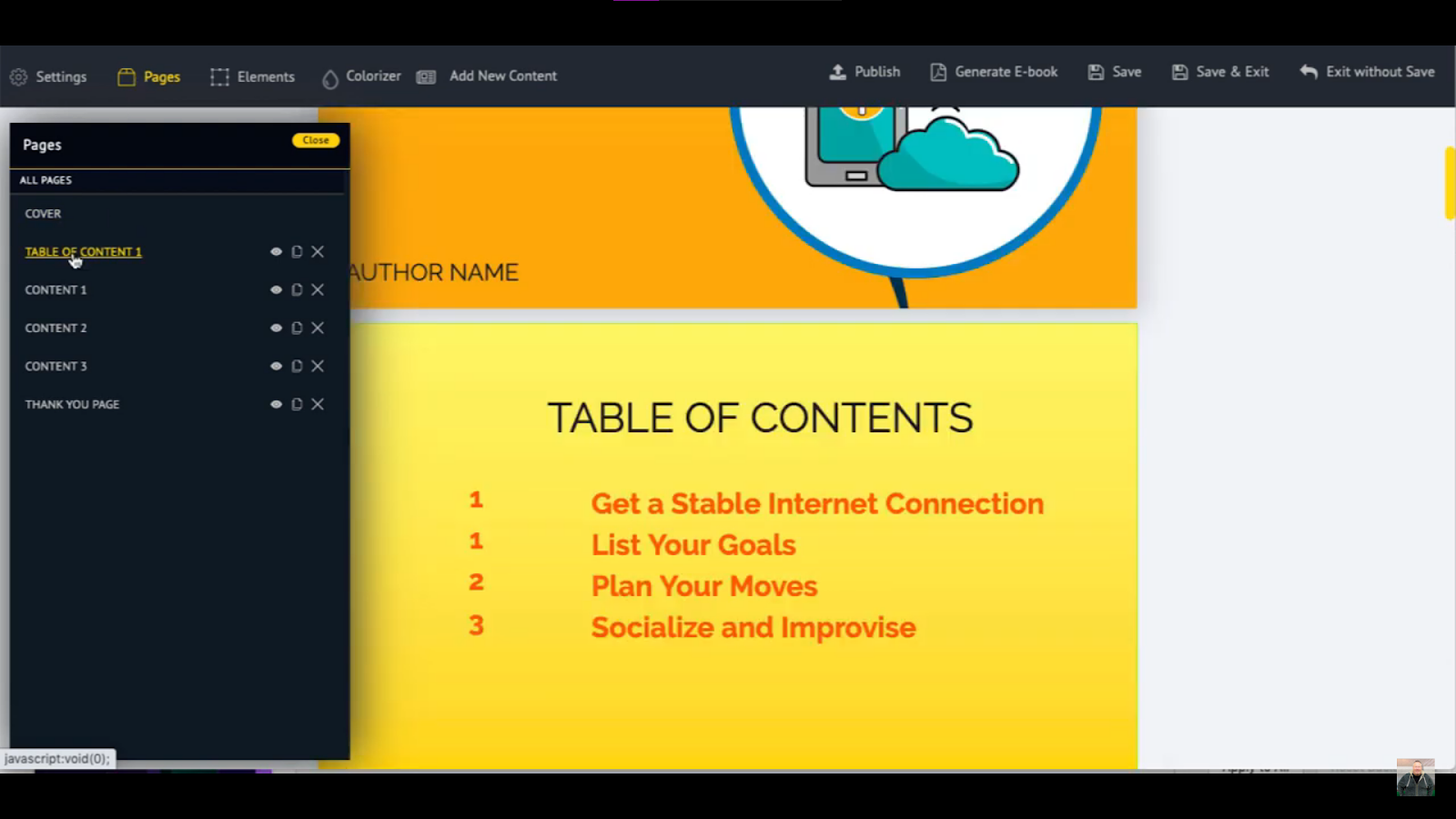Image resolution: width=1456 pixels, height=819 pixels.
Task: Click the Settings gear icon
Action: (18, 77)
